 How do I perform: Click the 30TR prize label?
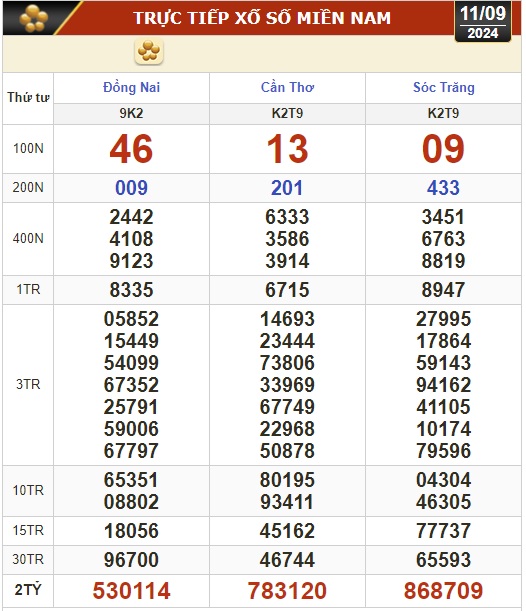pos(28,559)
